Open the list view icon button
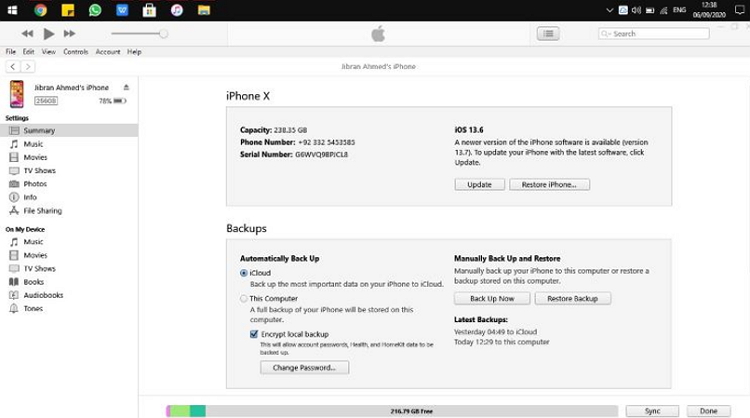The image size is (750, 418). tap(548, 33)
